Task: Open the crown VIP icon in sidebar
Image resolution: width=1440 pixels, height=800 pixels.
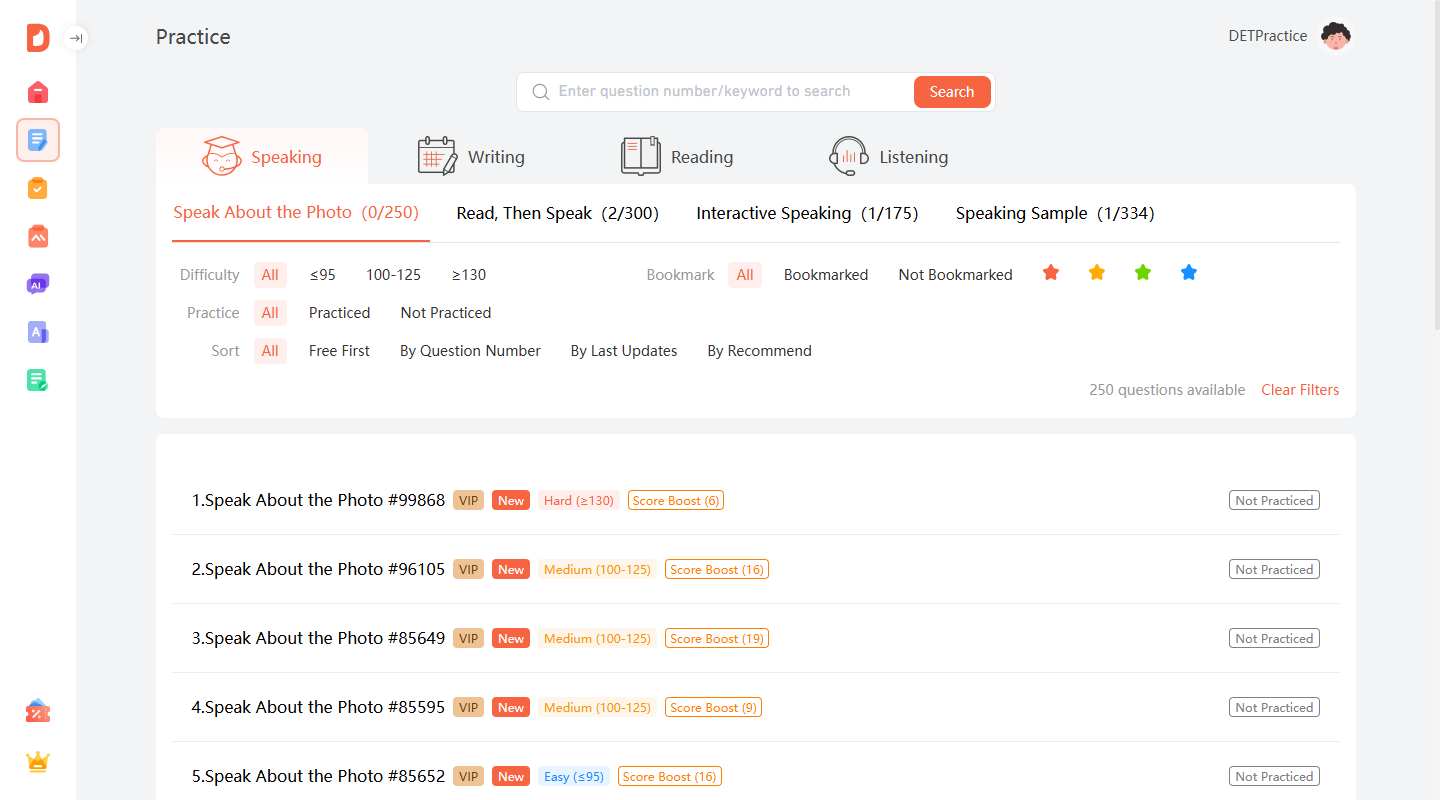Action: click(x=38, y=762)
